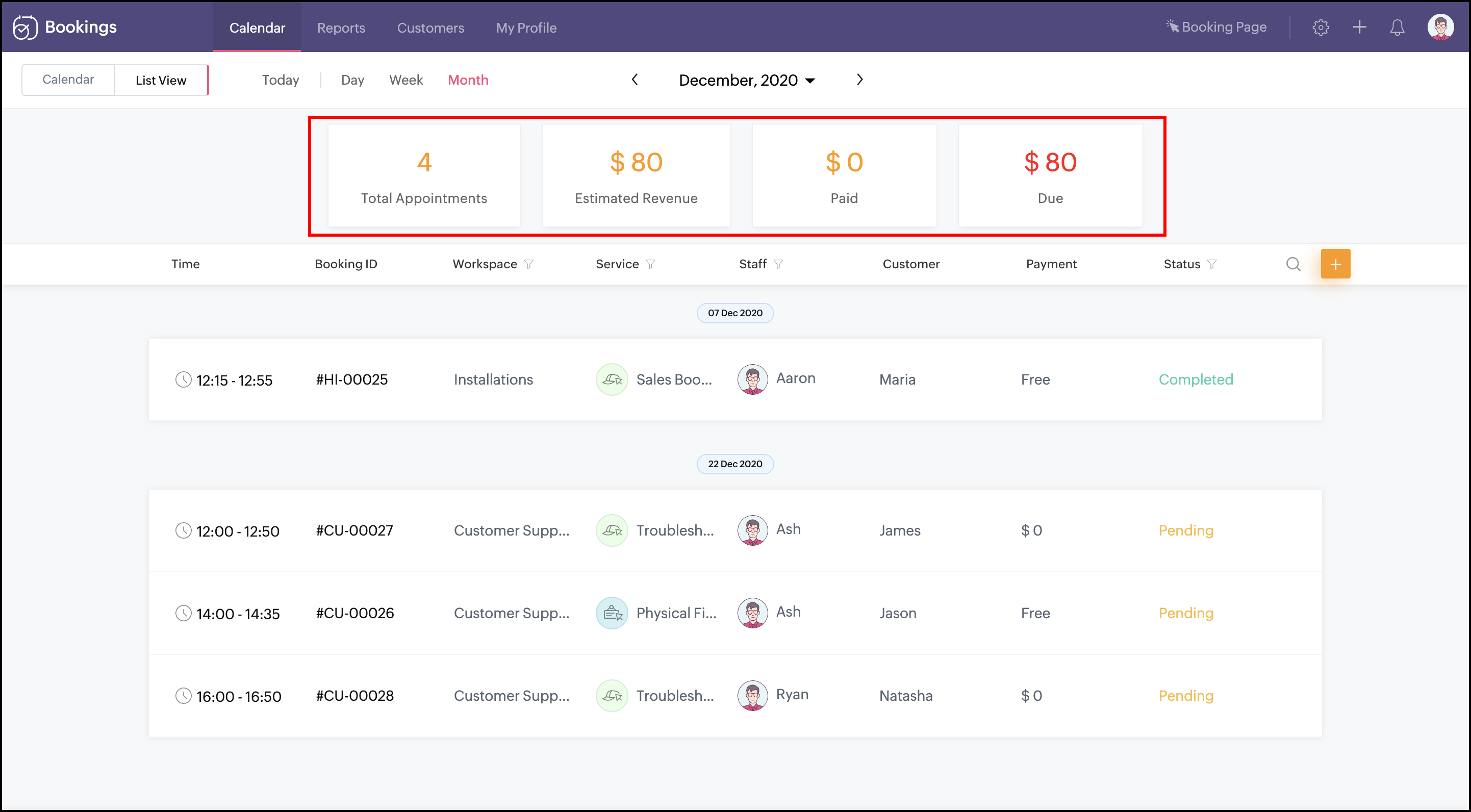Click the orange add appointment button
This screenshot has height=812, width=1471.
1335,264
